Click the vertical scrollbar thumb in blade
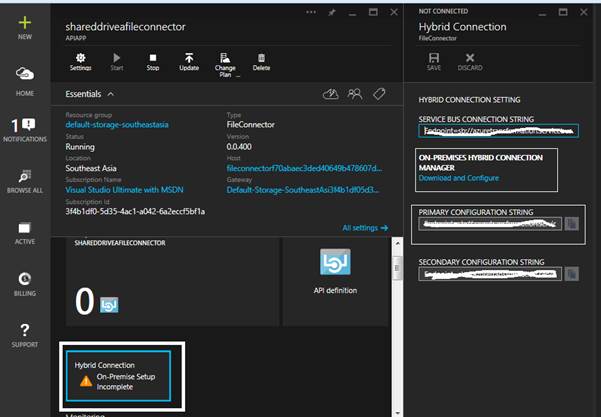601x417 pixels. click(397, 267)
